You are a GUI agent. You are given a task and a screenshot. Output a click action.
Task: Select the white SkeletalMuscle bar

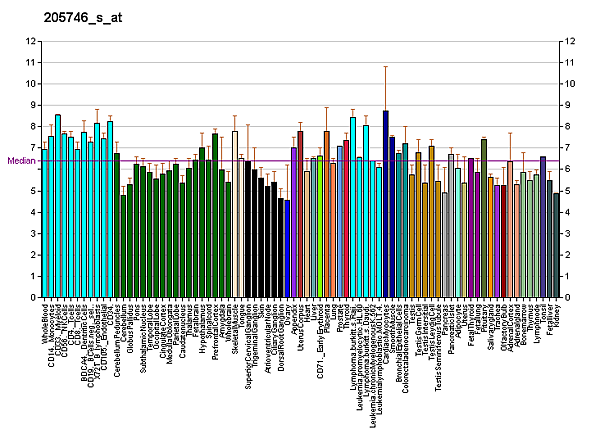(x=235, y=214)
